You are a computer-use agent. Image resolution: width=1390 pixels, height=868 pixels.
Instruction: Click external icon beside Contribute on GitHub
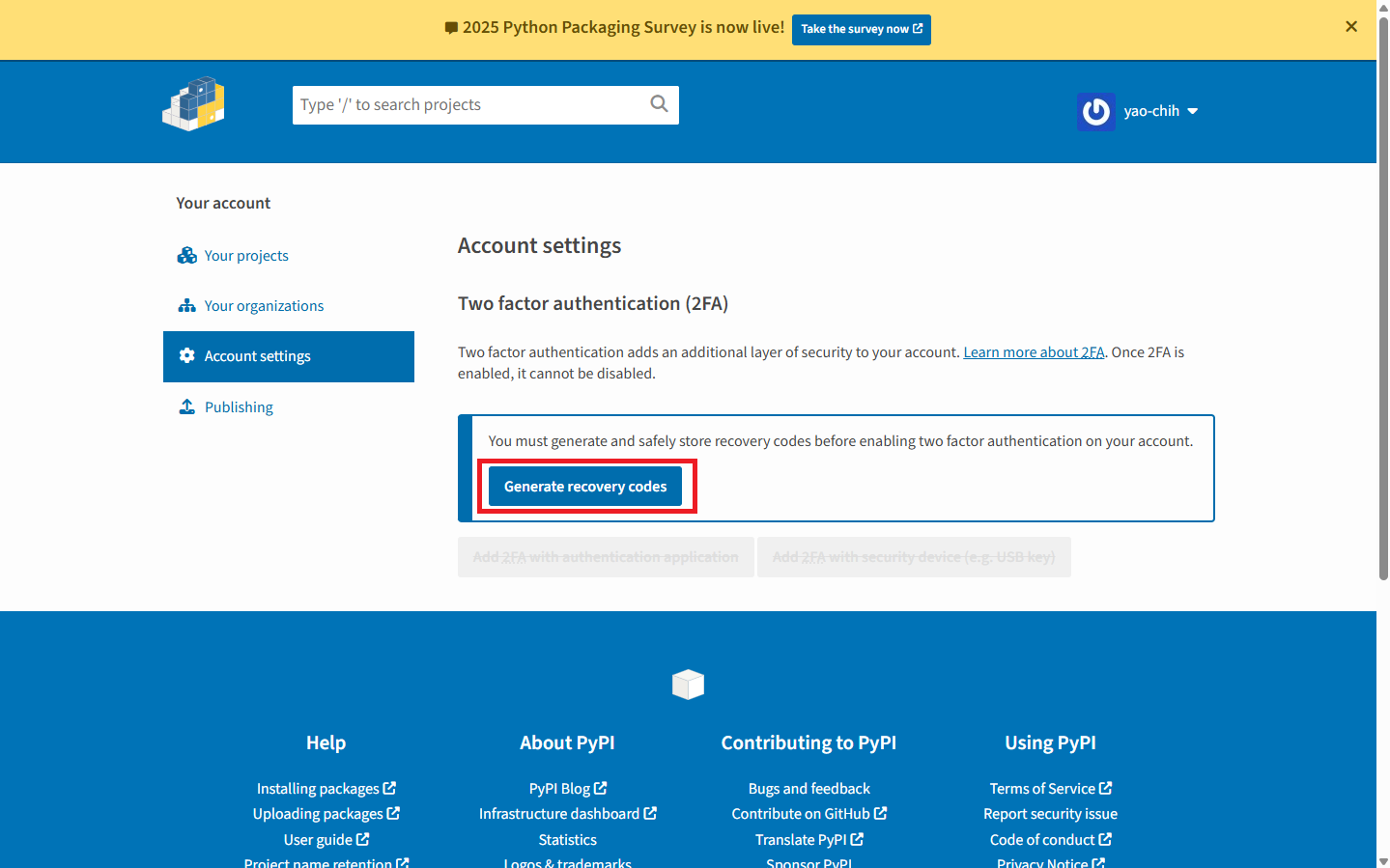(x=880, y=813)
